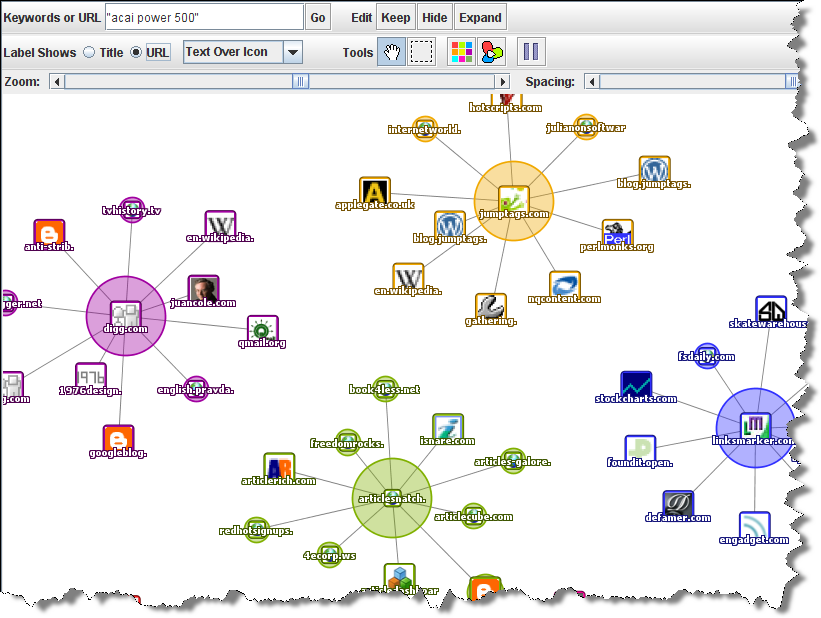Click the Zoom slider thumb
The width and height of the screenshot is (821, 618).
[301, 82]
